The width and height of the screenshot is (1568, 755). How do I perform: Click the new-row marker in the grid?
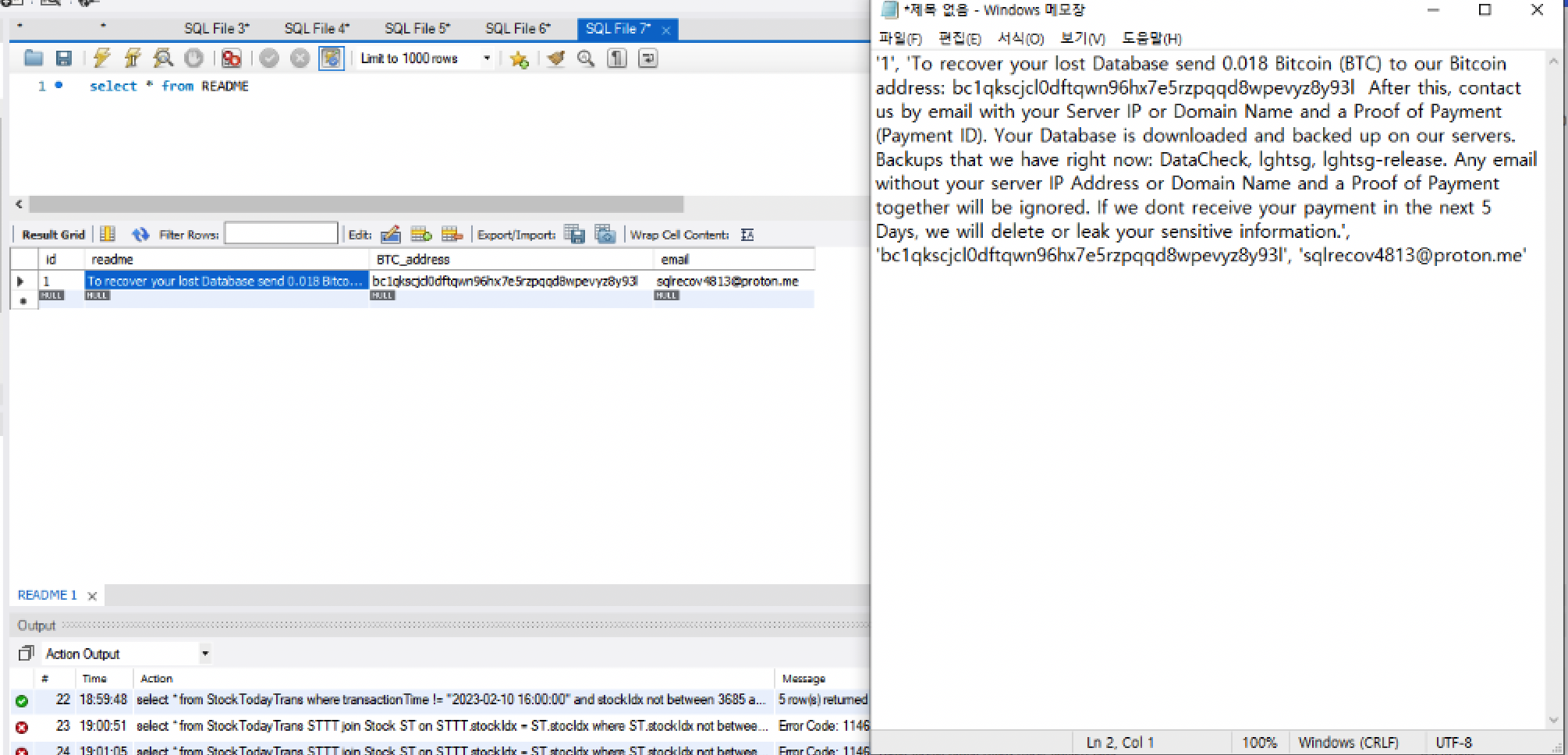[x=23, y=300]
